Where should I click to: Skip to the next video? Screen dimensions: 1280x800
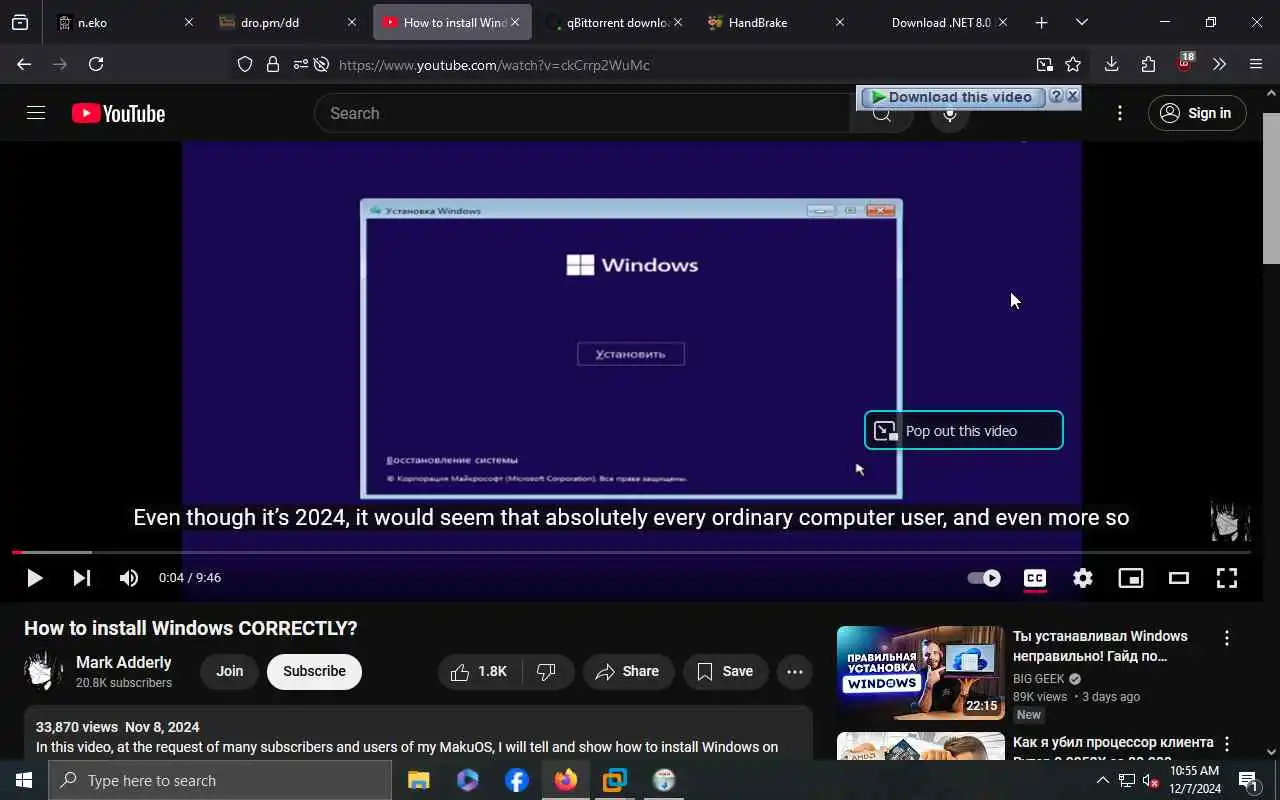[82, 578]
